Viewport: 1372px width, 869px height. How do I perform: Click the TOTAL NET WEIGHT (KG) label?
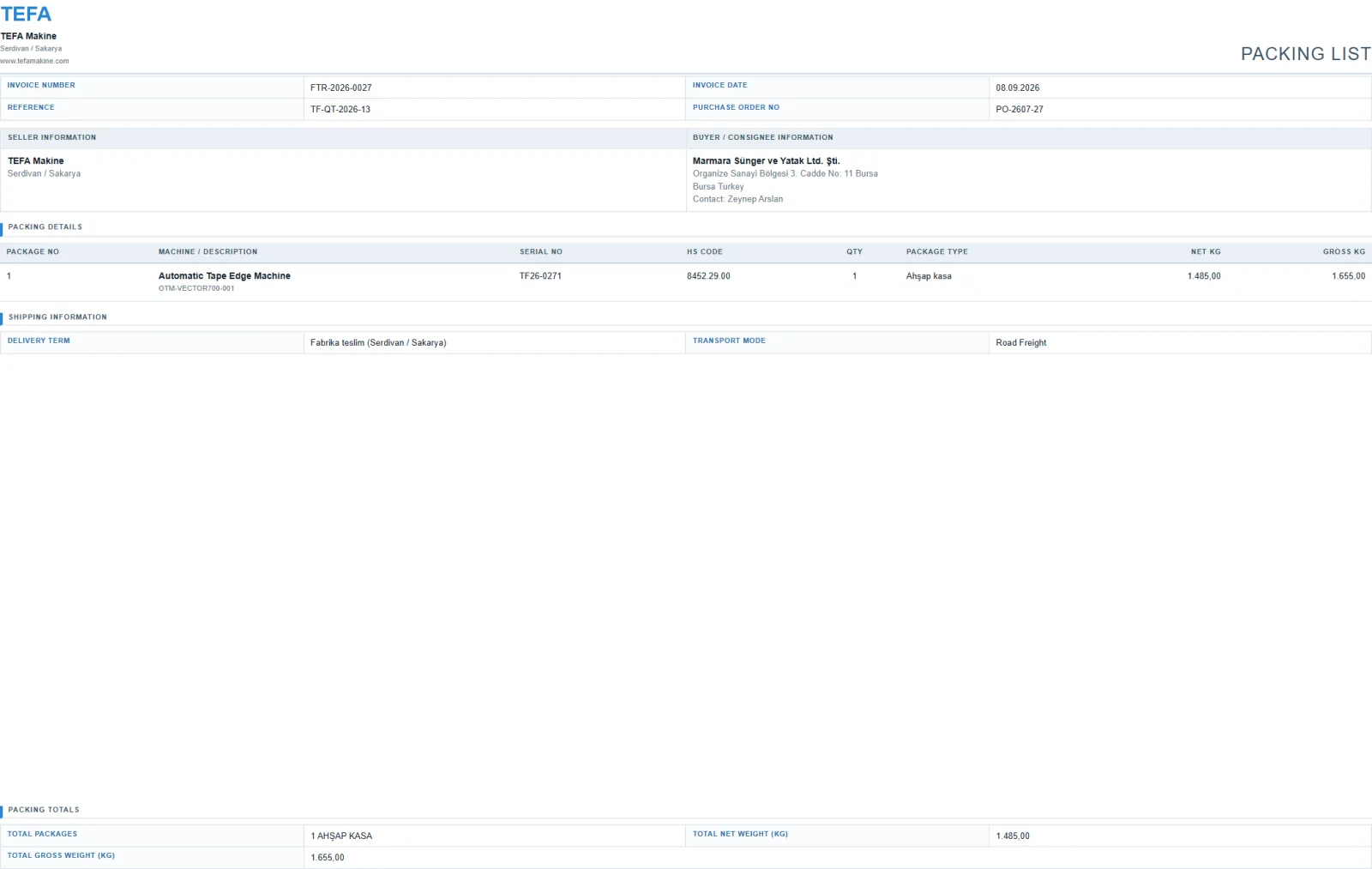tap(740, 834)
